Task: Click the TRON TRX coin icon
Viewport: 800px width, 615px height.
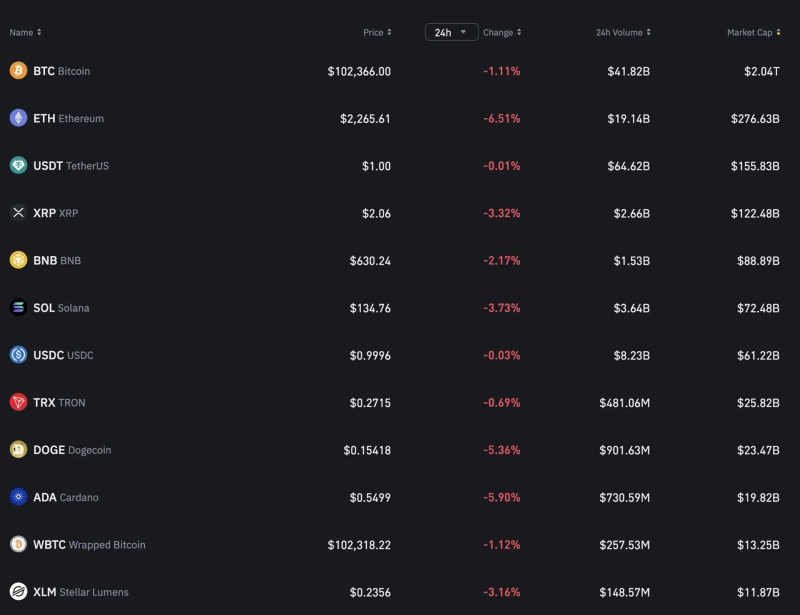Action: 18,402
